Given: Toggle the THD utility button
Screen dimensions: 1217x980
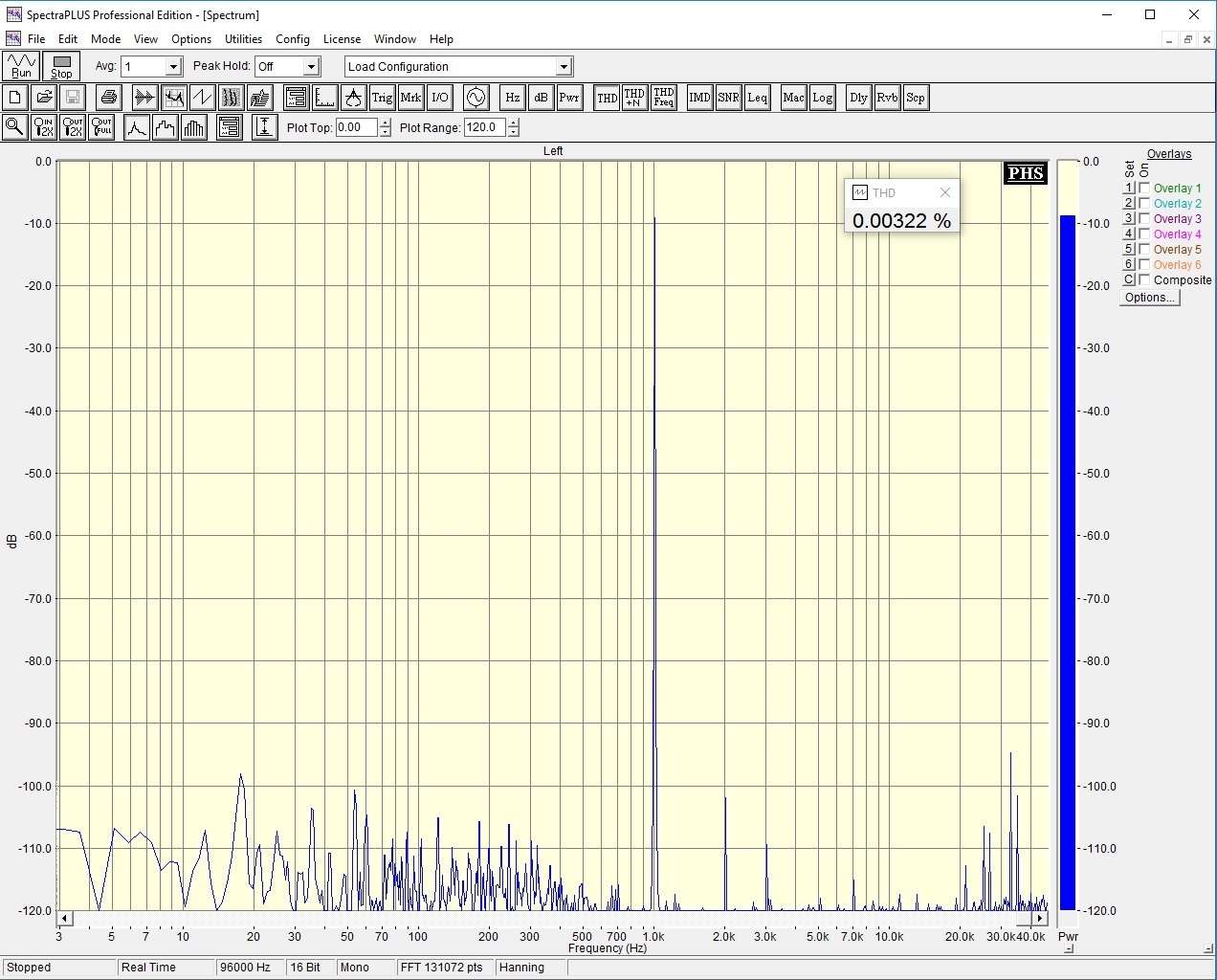Looking at the screenshot, I should [x=607, y=98].
